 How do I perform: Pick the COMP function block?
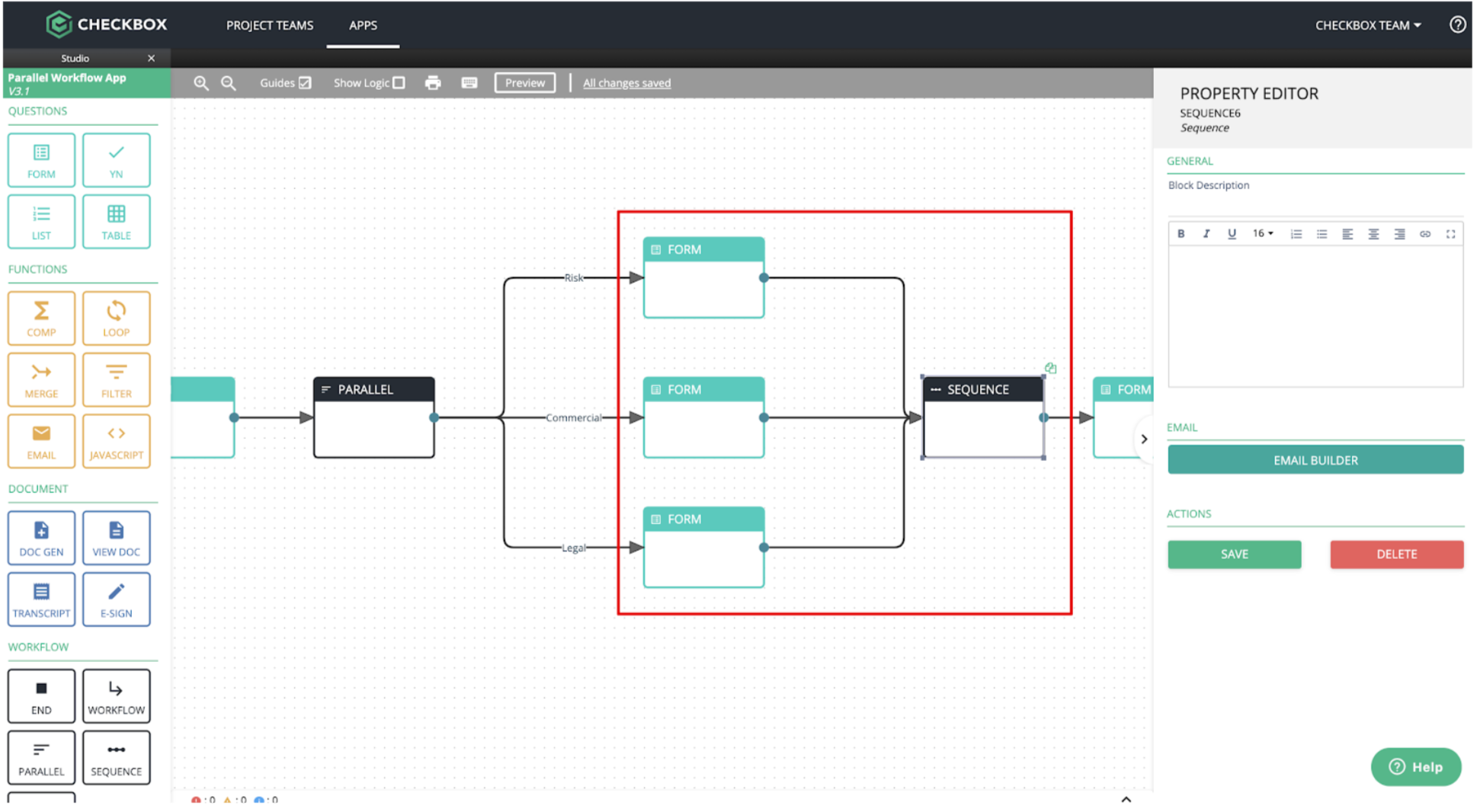41,318
